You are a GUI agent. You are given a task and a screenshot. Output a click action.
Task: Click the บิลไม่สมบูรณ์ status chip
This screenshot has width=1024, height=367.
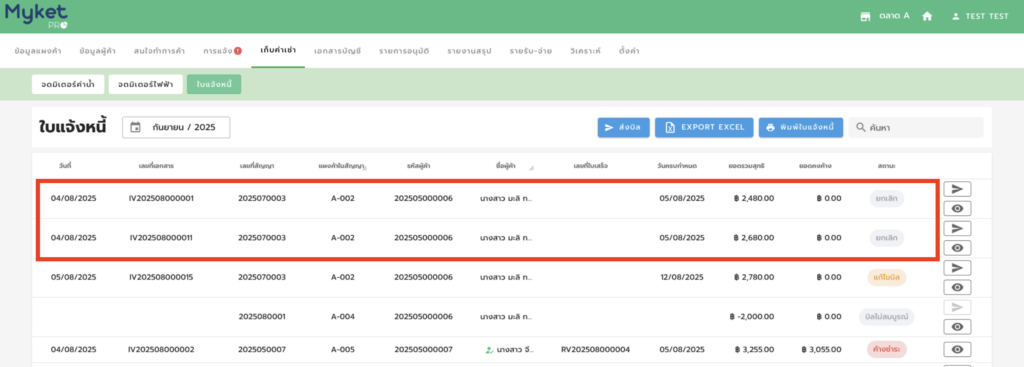click(886, 316)
